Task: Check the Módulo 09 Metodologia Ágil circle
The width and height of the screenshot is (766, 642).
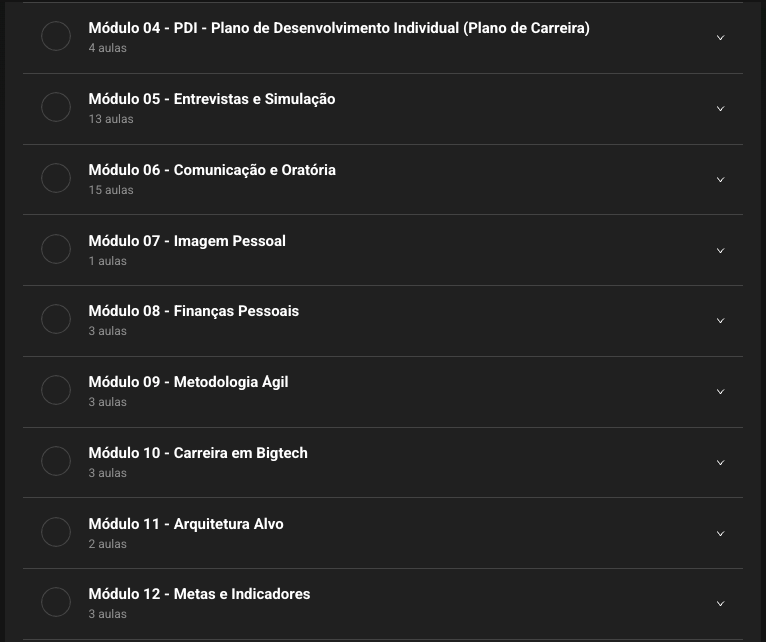Action: tap(56, 390)
